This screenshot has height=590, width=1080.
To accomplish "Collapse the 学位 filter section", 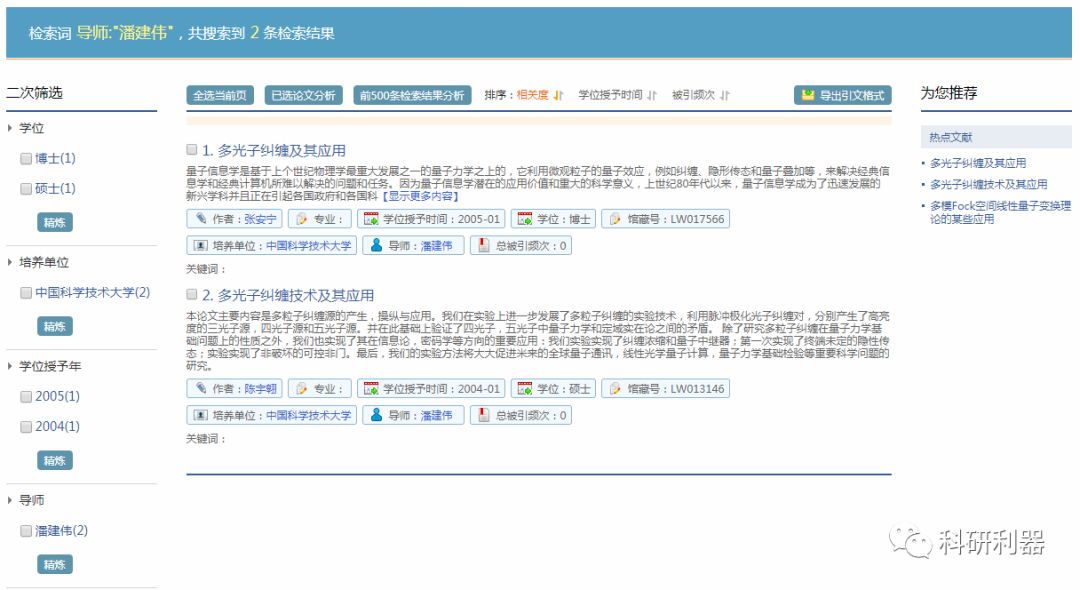I will coord(10,128).
